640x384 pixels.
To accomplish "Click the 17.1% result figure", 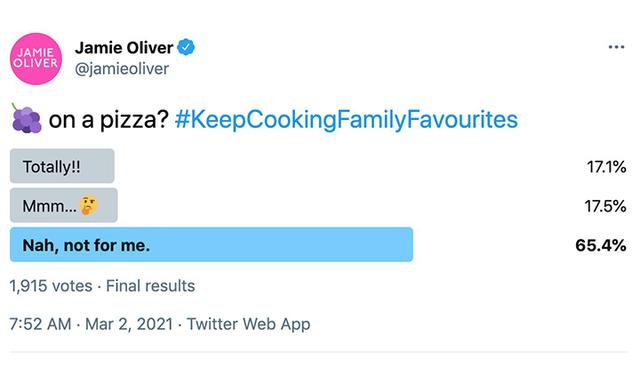I will (607, 167).
